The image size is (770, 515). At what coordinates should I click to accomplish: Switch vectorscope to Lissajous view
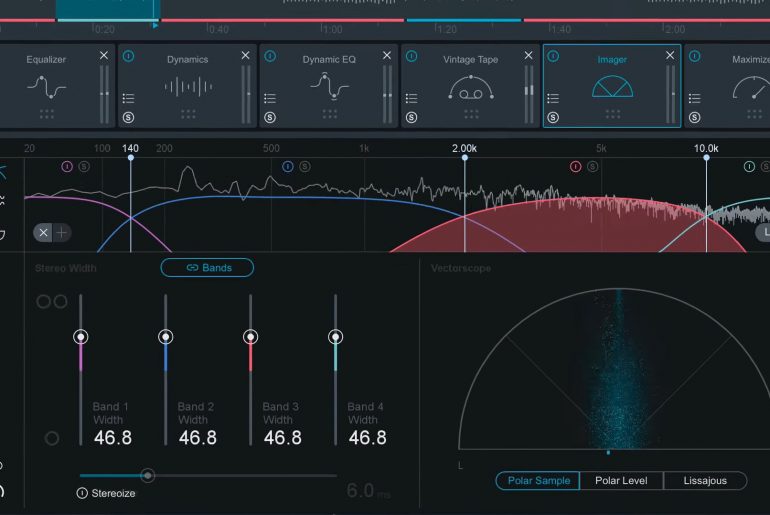[x=704, y=481]
